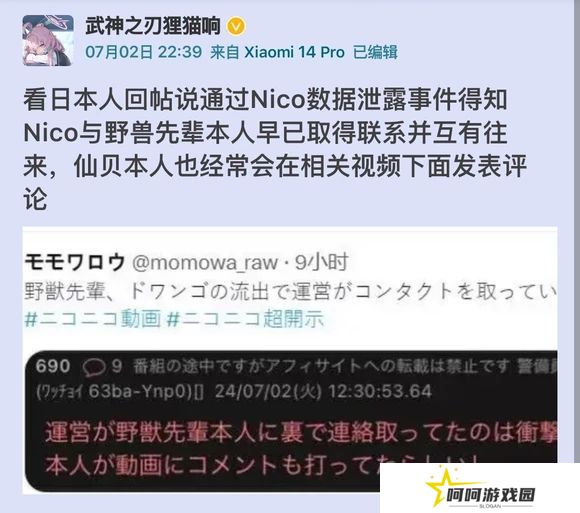The height and width of the screenshot is (513, 580).
Task: Click the 已编辑 edited label
Action: coord(375,52)
